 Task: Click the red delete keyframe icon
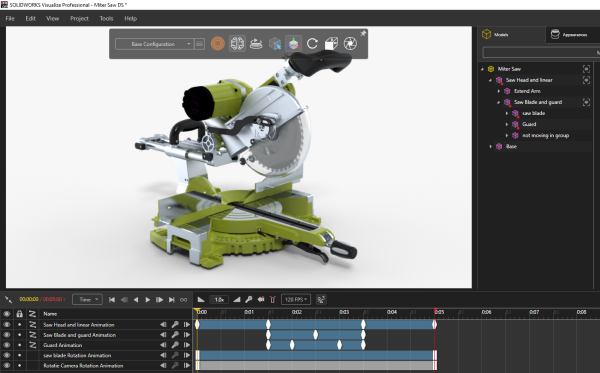(x=272, y=300)
